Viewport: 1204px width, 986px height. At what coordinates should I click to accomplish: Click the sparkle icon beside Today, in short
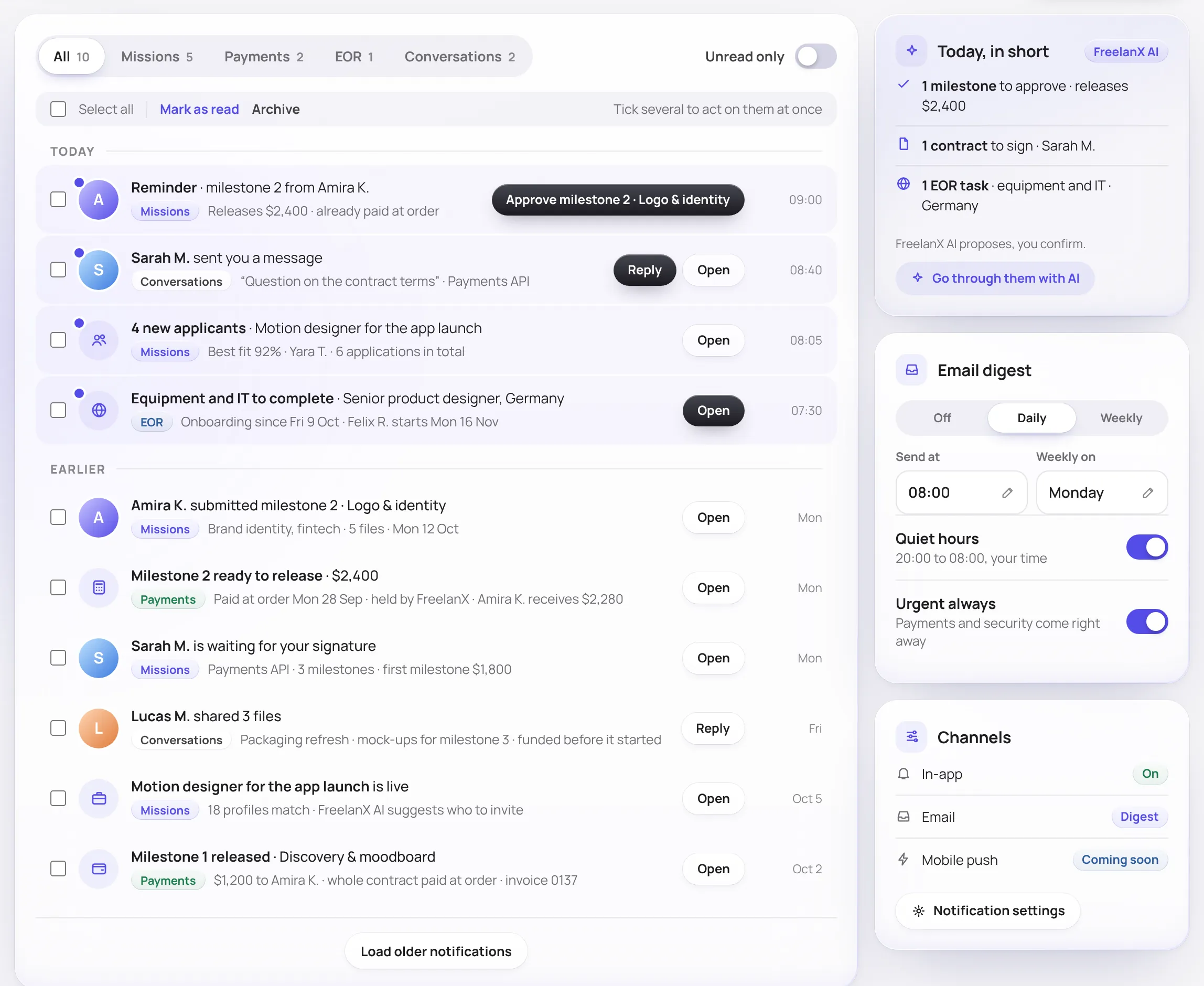click(x=911, y=51)
